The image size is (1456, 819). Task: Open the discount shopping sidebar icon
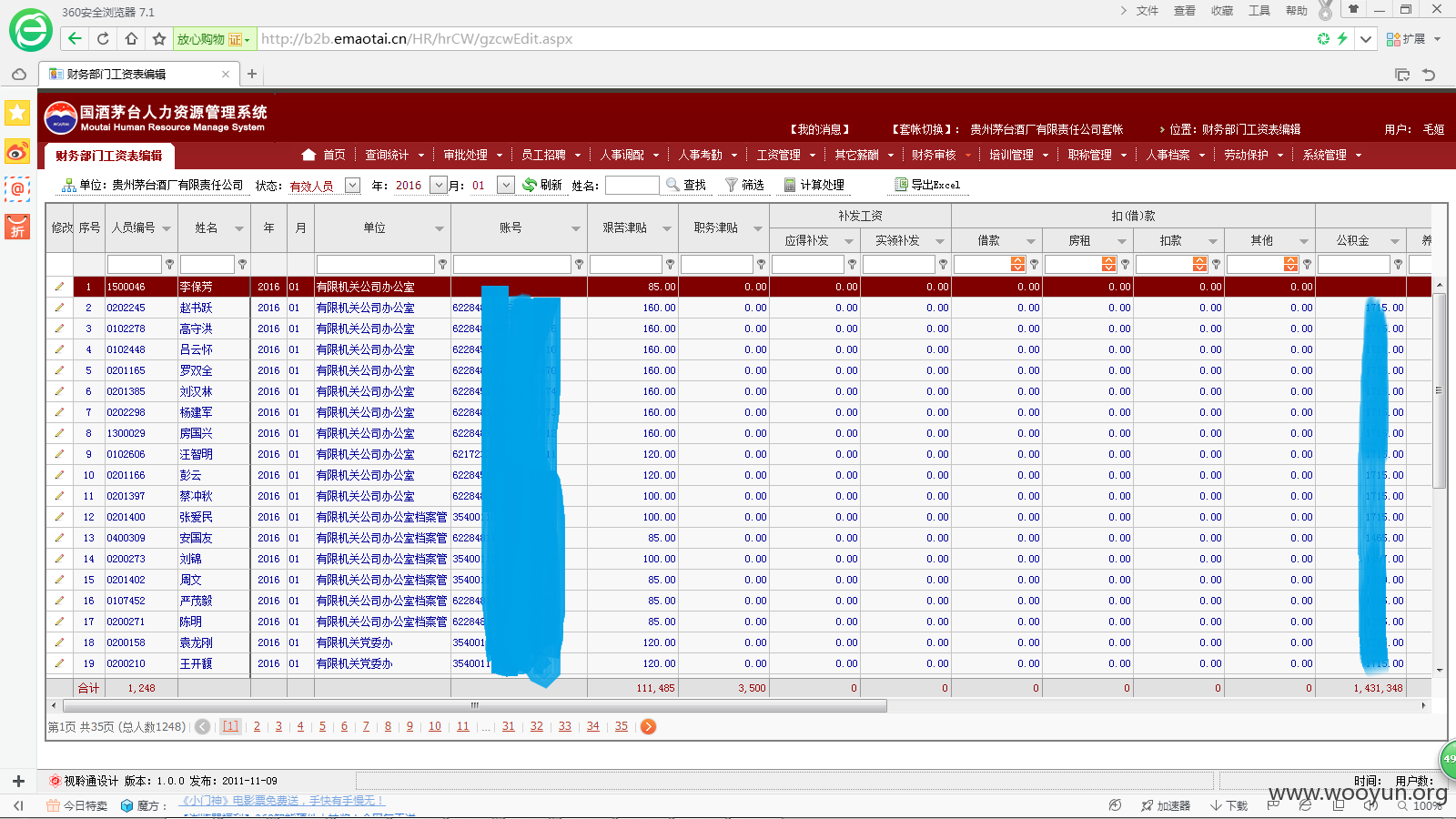[x=17, y=227]
